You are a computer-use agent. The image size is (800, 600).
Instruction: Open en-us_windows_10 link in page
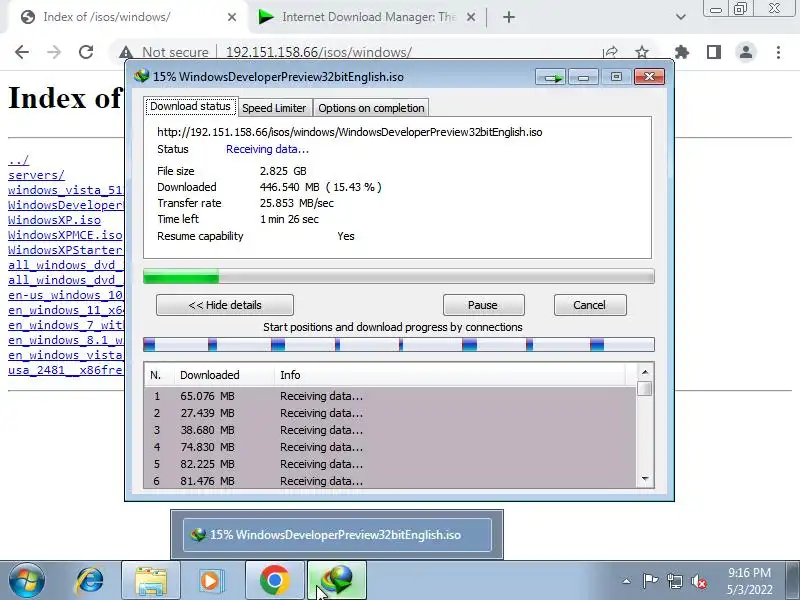[65, 295]
